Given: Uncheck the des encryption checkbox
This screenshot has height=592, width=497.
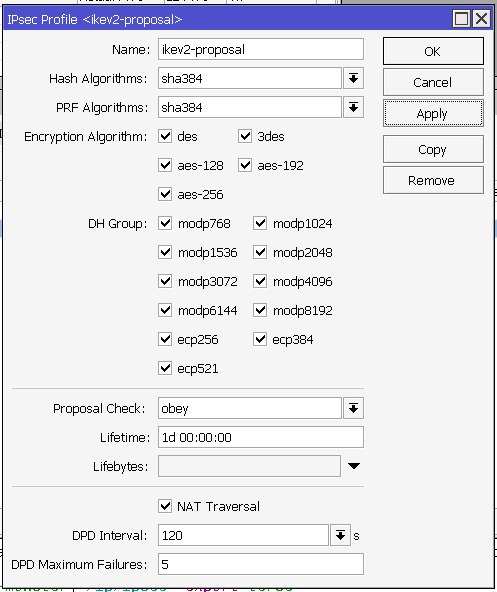Looking at the screenshot, I should tap(165, 136).
